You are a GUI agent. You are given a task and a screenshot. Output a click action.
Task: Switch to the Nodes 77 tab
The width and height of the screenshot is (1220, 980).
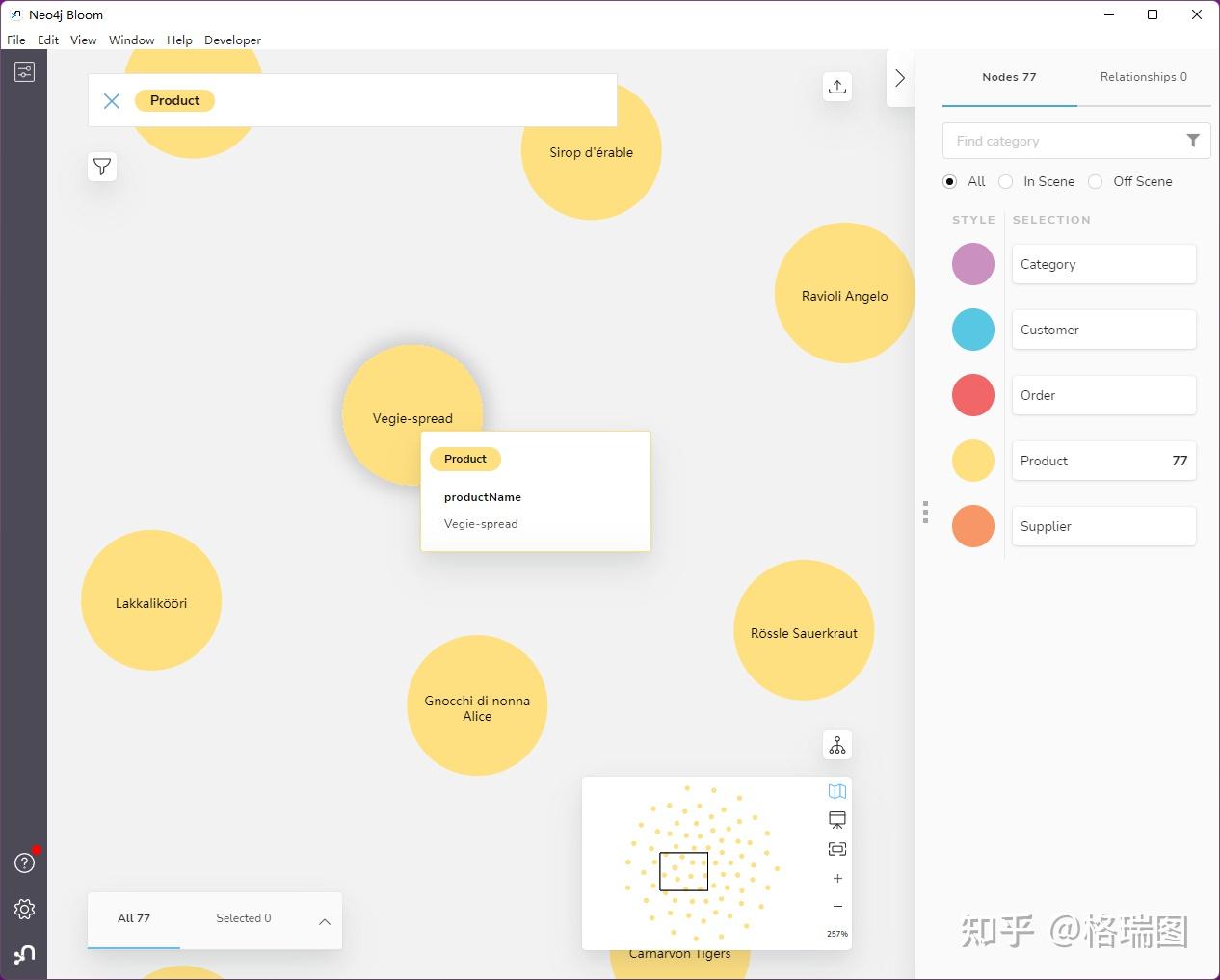1009,77
